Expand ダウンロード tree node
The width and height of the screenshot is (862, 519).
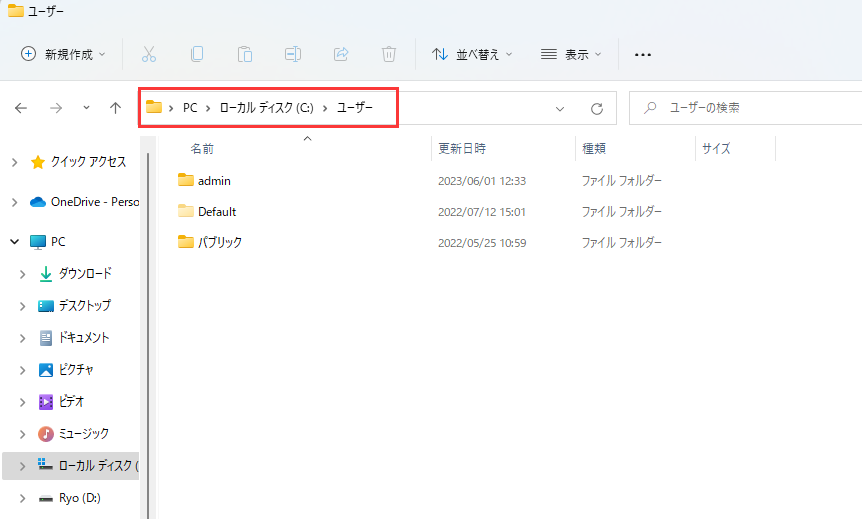pyautogui.click(x=23, y=274)
